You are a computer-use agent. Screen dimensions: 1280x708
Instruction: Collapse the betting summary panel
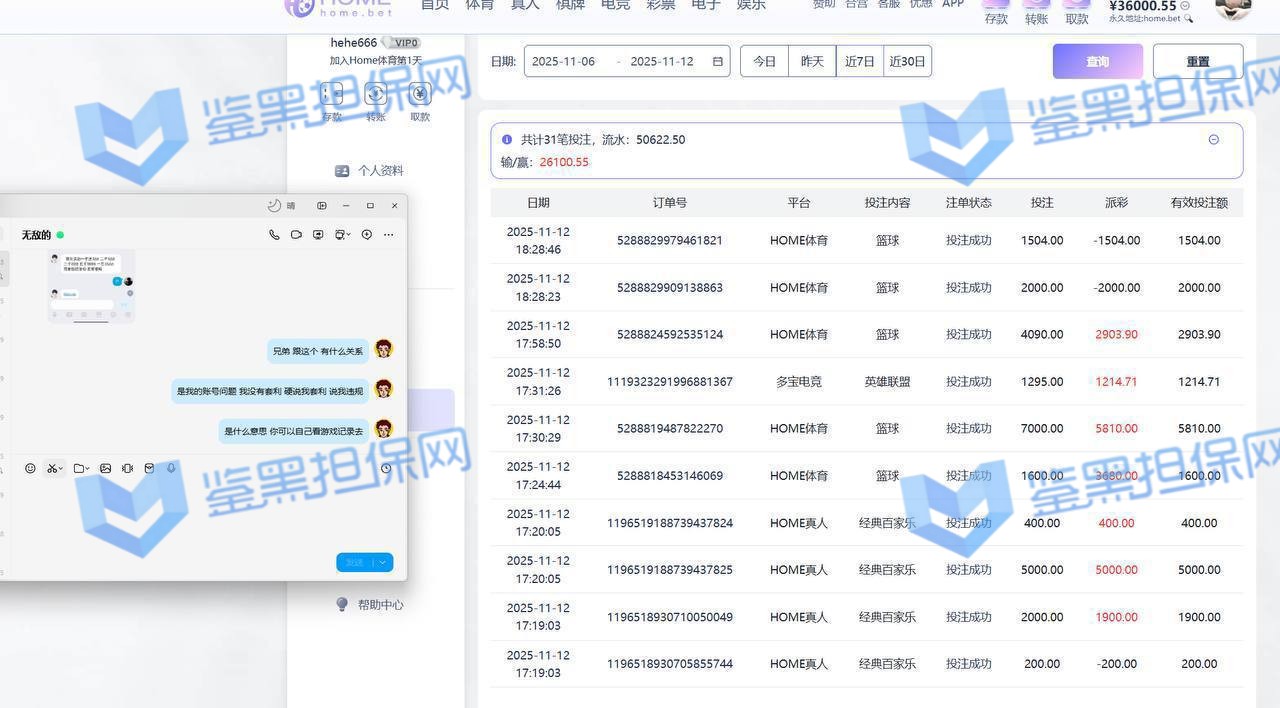click(x=1214, y=140)
